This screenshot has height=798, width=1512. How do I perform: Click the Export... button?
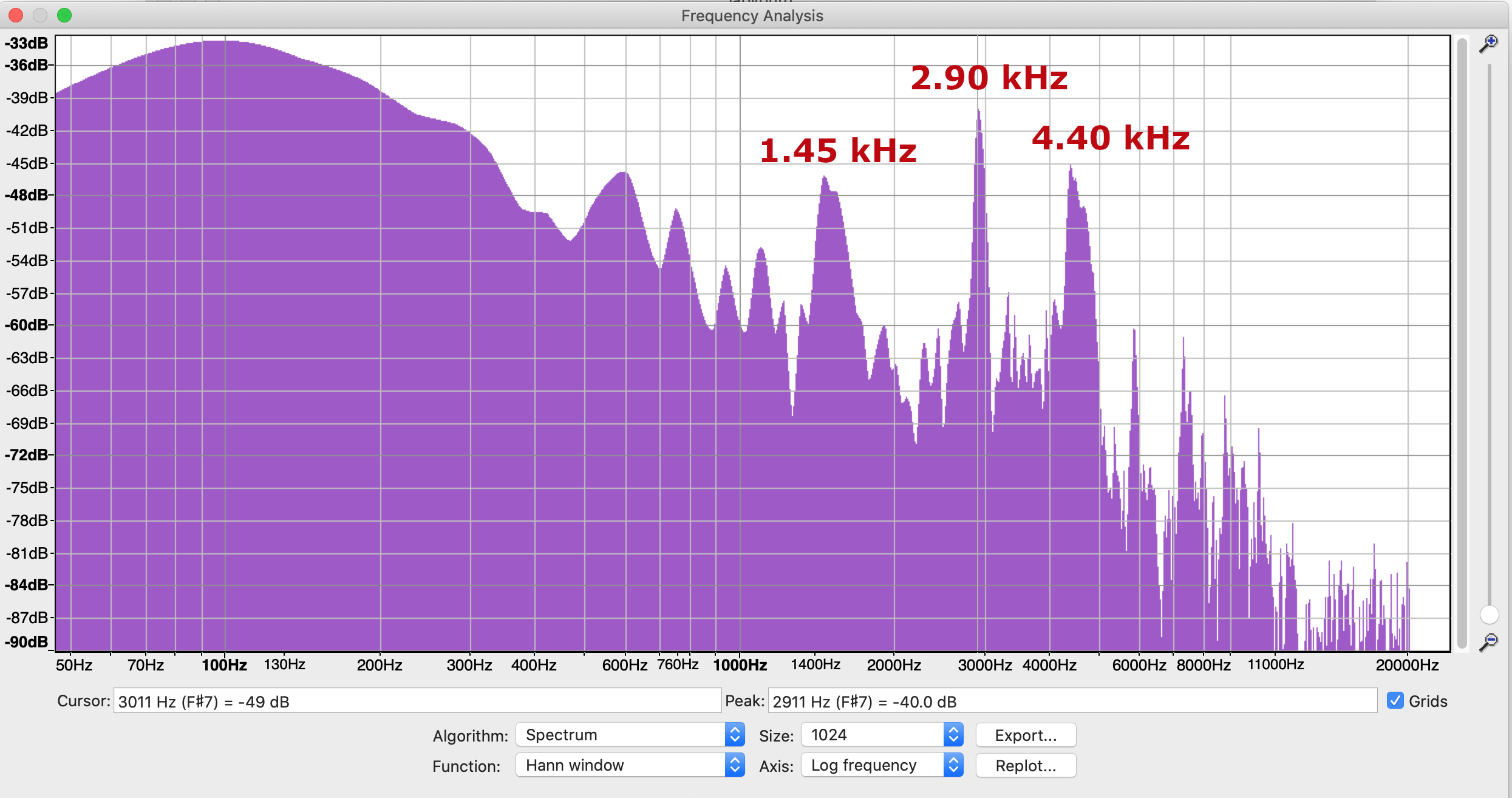click(1026, 735)
